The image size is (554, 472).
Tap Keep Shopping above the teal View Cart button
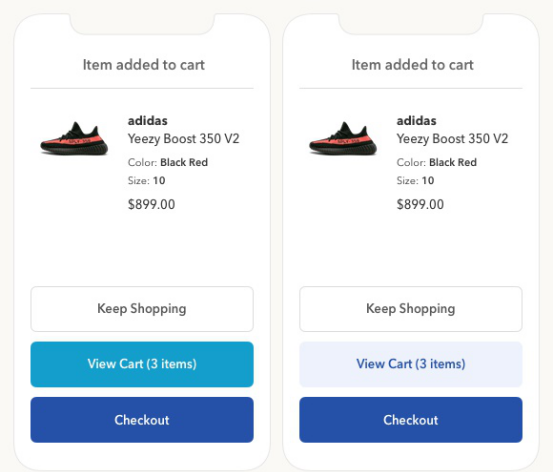(x=142, y=309)
